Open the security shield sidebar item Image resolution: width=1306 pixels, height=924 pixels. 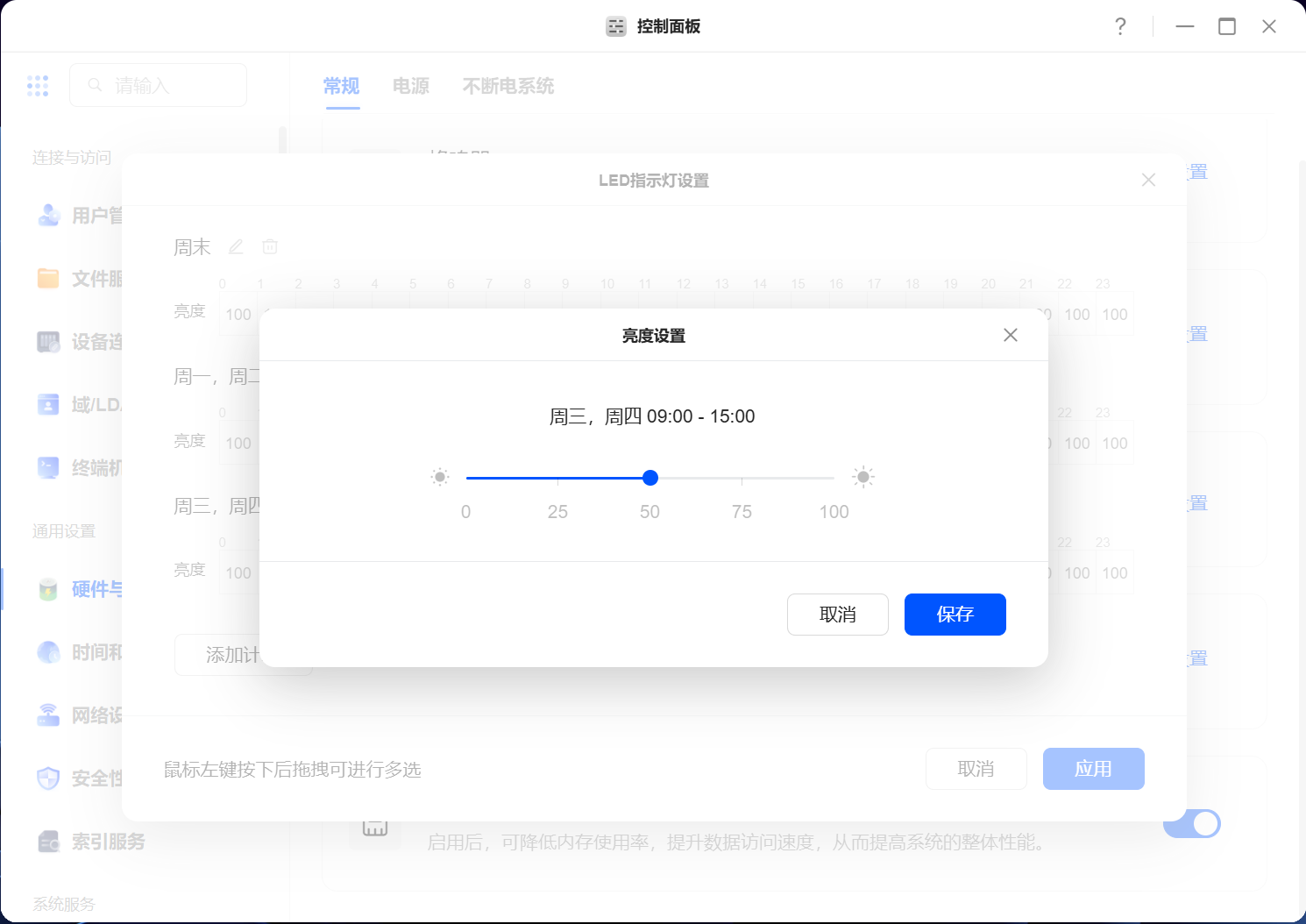point(79,778)
